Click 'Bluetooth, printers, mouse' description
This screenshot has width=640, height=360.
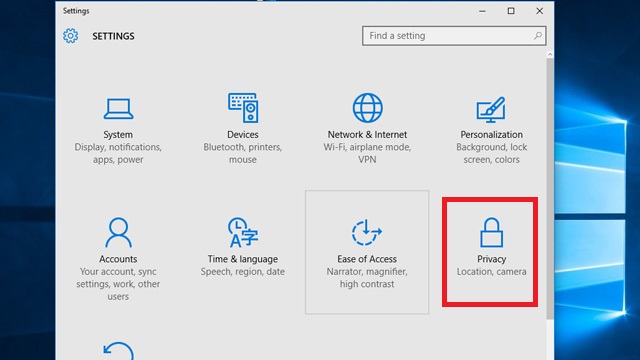(x=243, y=153)
